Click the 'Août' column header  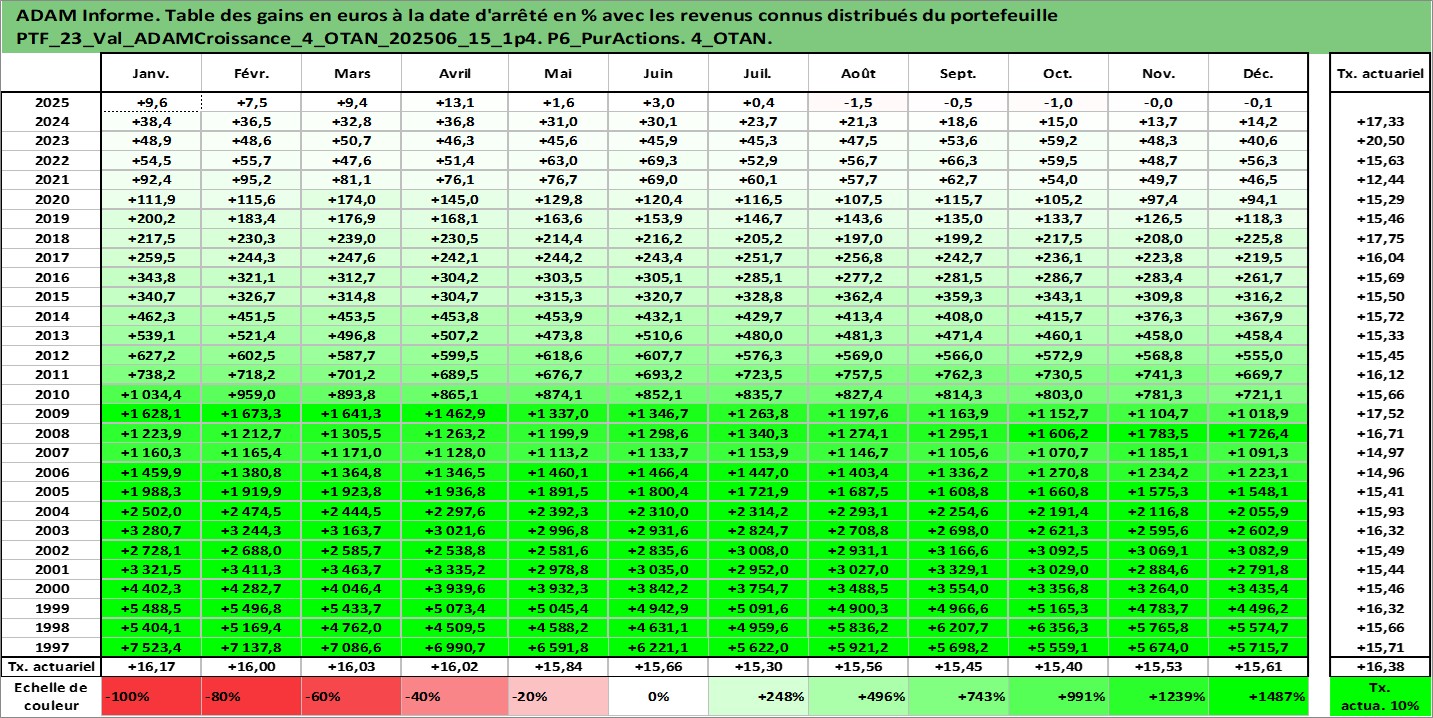[858, 74]
